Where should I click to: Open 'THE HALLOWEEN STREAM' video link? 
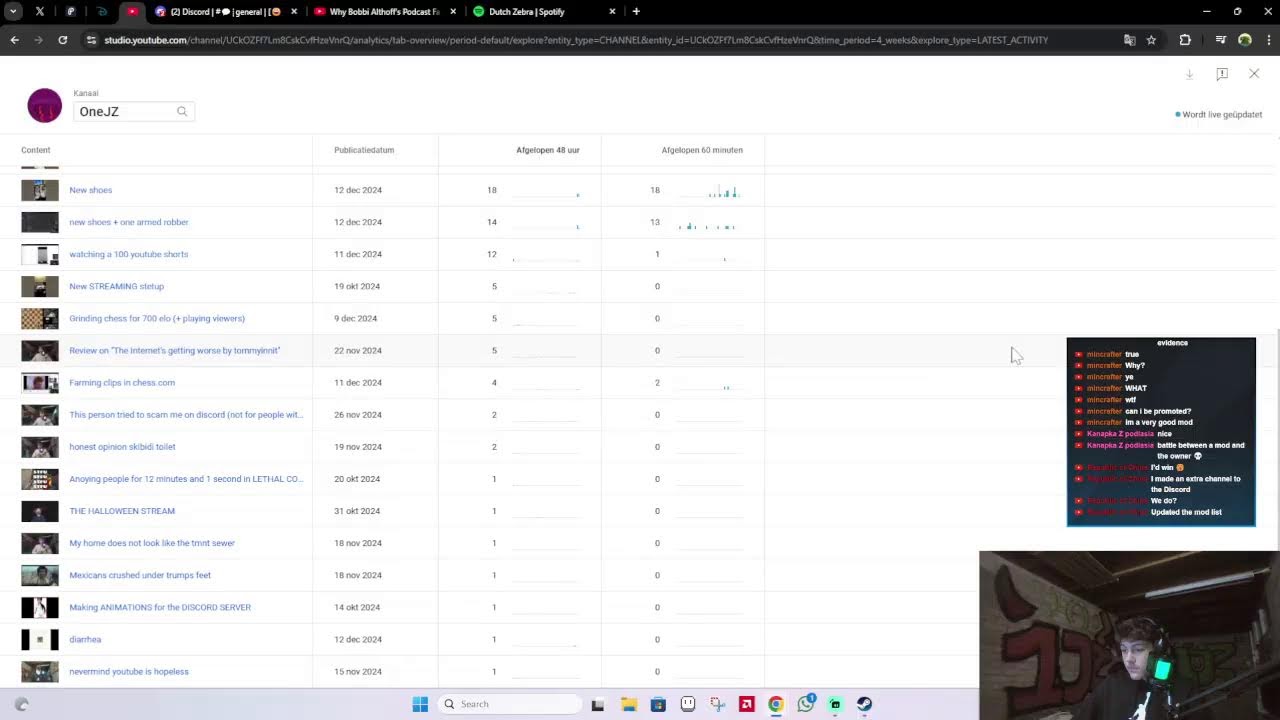click(x=122, y=511)
